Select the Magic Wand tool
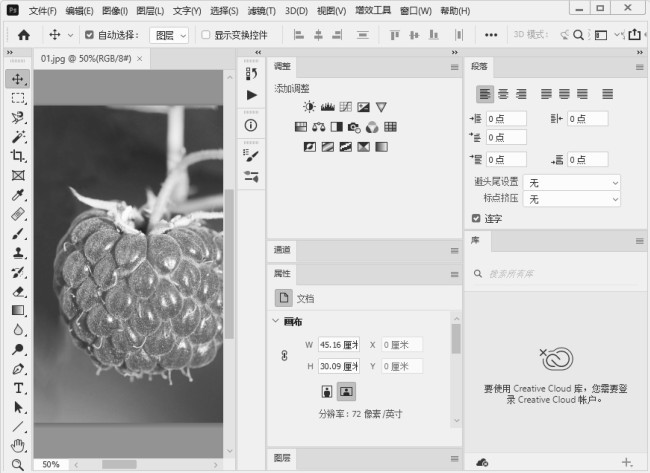The width and height of the screenshot is (650, 473). coord(17,137)
